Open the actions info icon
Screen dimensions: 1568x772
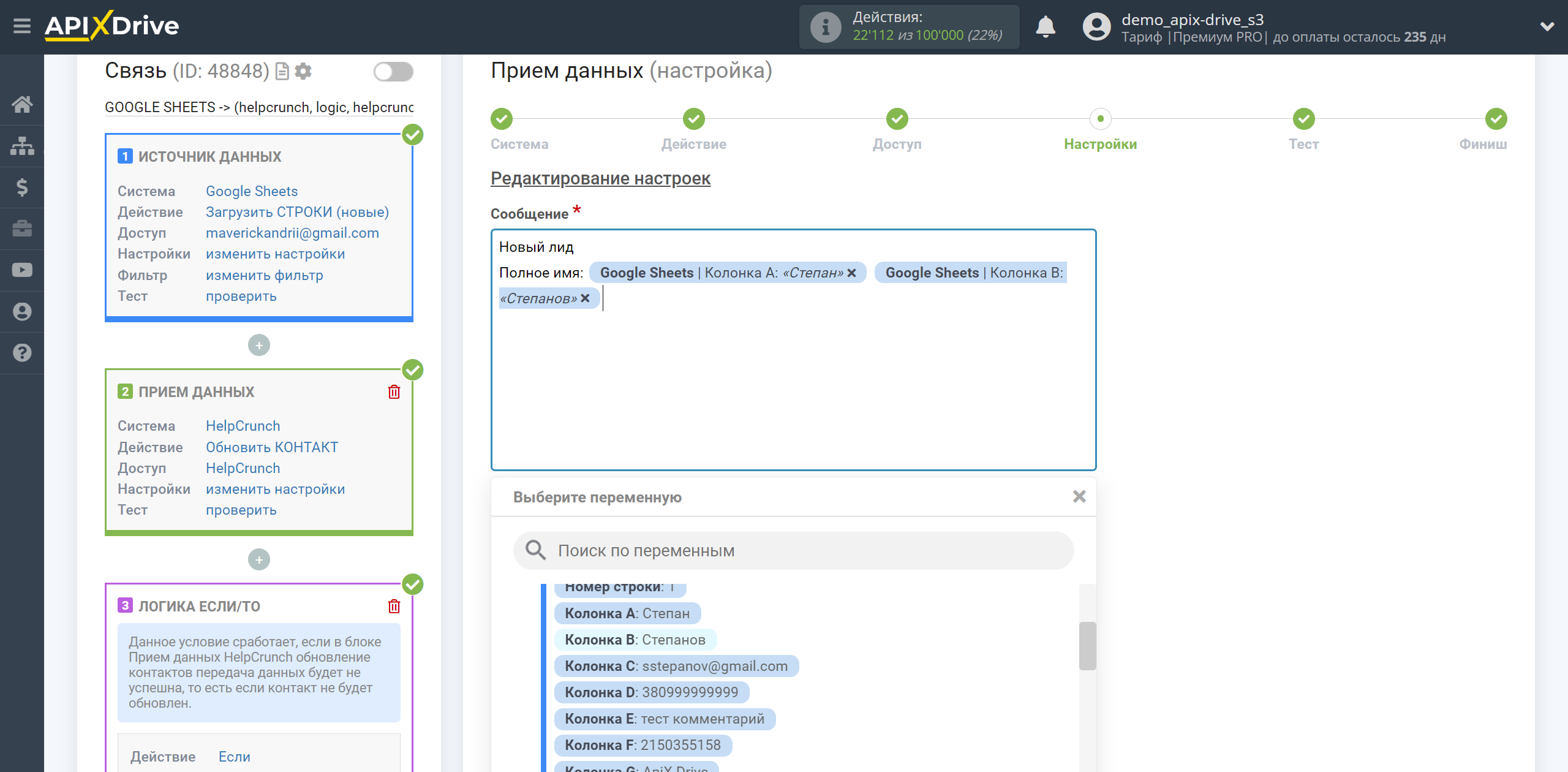pyautogui.click(x=825, y=27)
